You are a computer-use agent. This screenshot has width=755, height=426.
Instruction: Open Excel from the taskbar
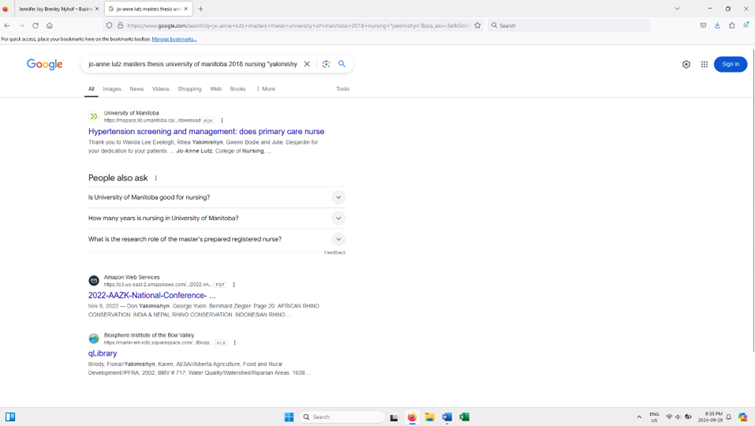(x=464, y=417)
